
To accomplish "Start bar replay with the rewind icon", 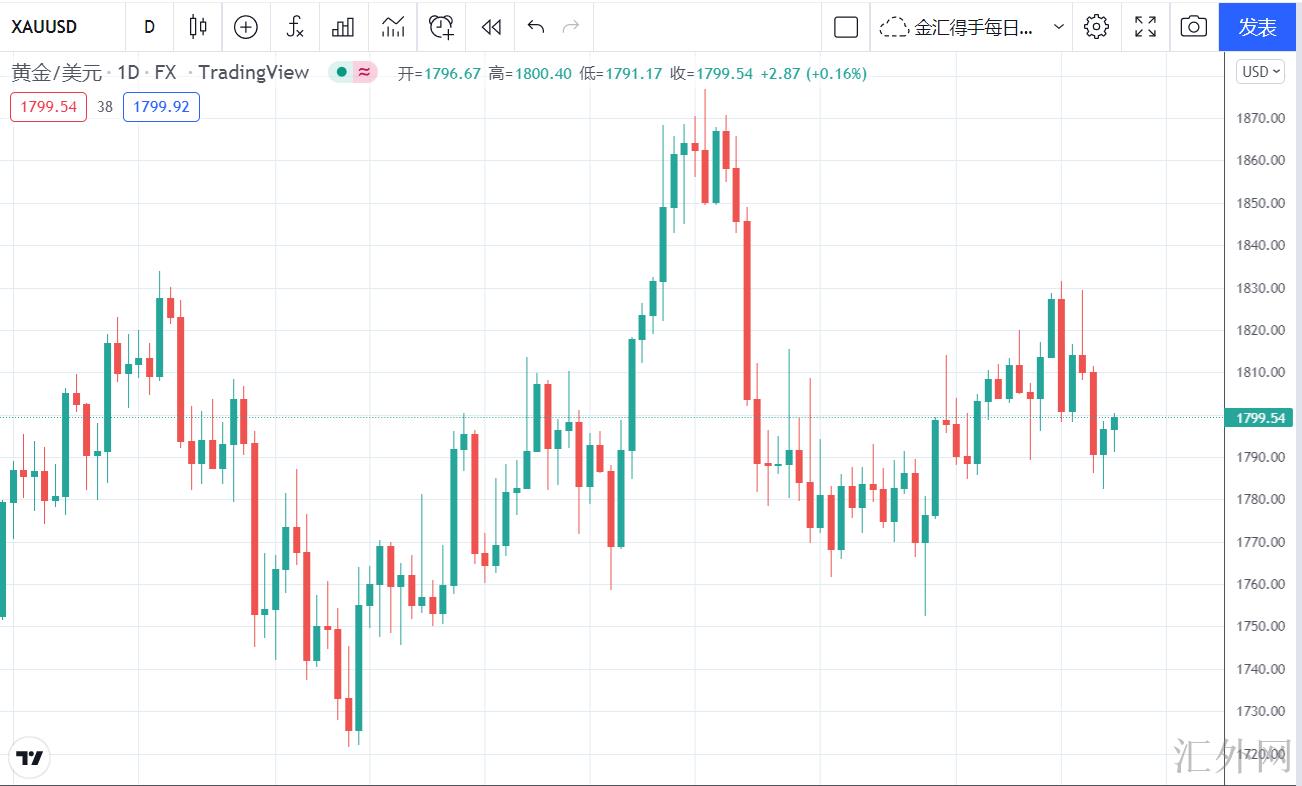I will tap(490, 27).
